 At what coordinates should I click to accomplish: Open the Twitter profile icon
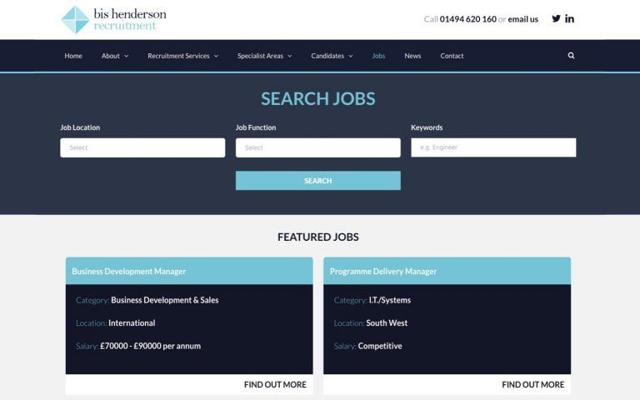click(x=556, y=18)
